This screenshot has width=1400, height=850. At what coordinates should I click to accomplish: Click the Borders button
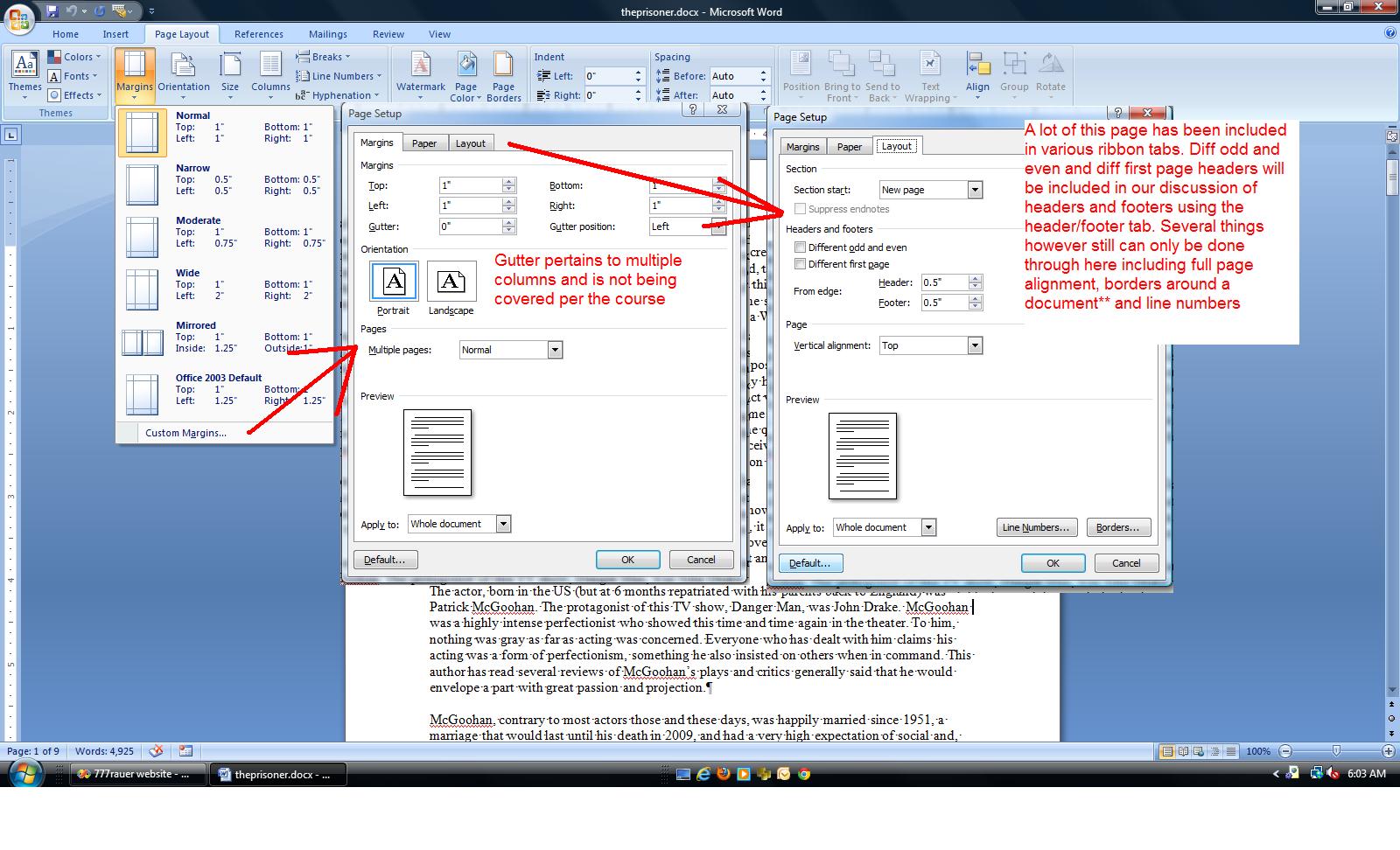(x=1118, y=527)
